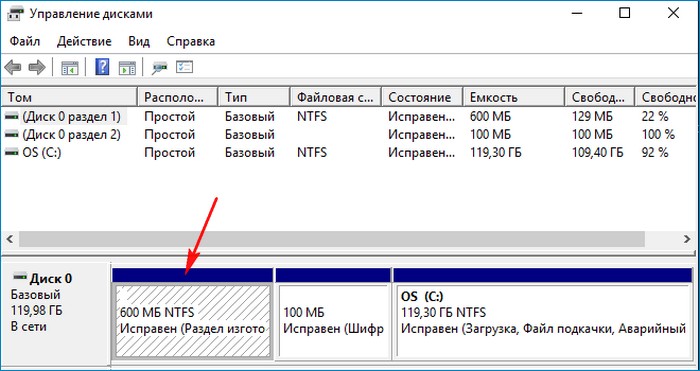
Task: Sort by the Файловая с... column header
Action: click(x=336, y=97)
